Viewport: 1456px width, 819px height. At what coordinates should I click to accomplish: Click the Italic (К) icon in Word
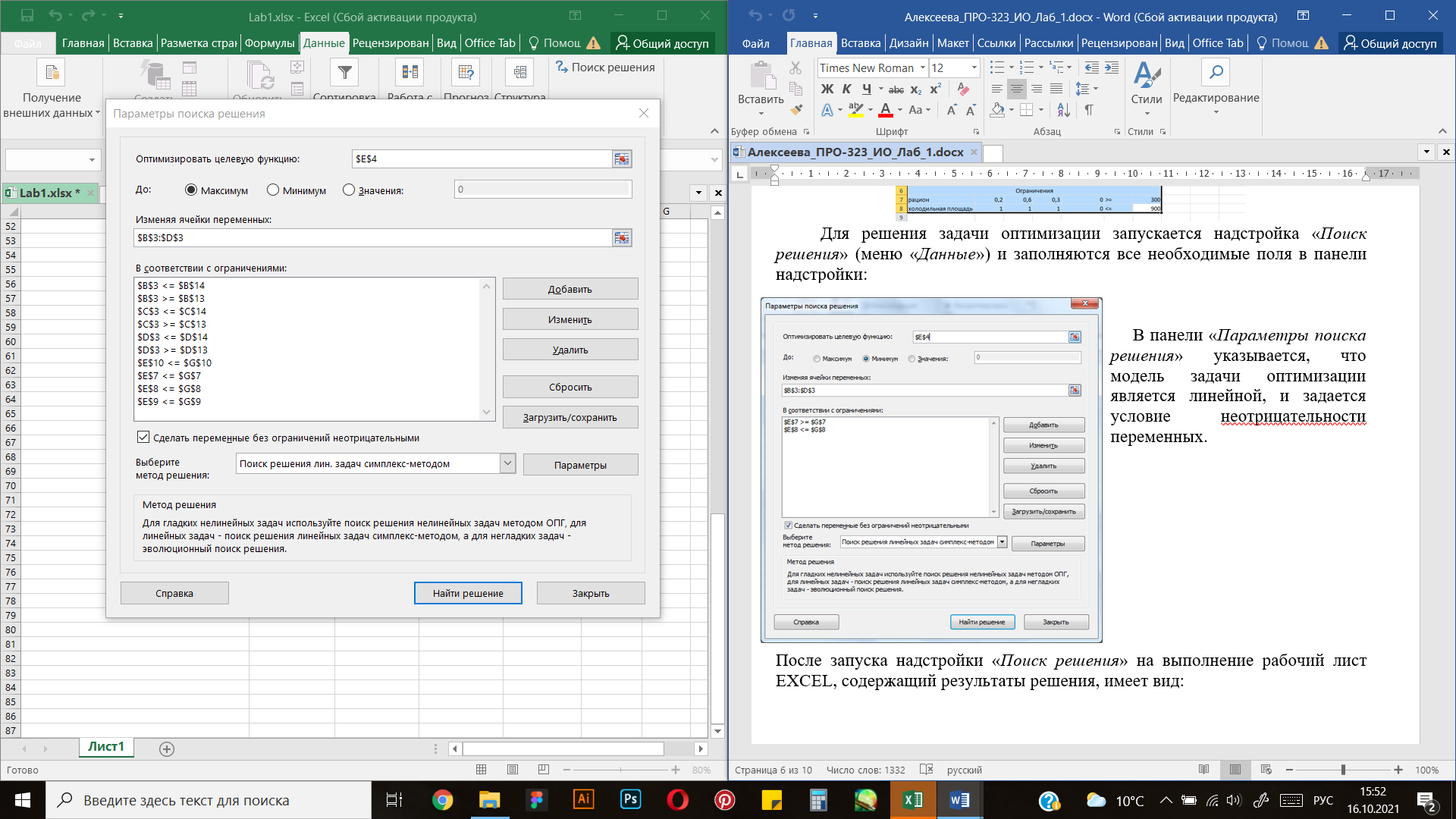click(846, 89)
